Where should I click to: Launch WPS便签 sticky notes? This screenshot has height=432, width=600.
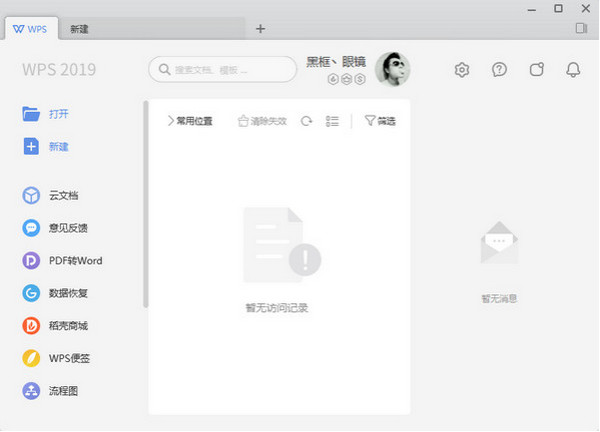[31, 359]
